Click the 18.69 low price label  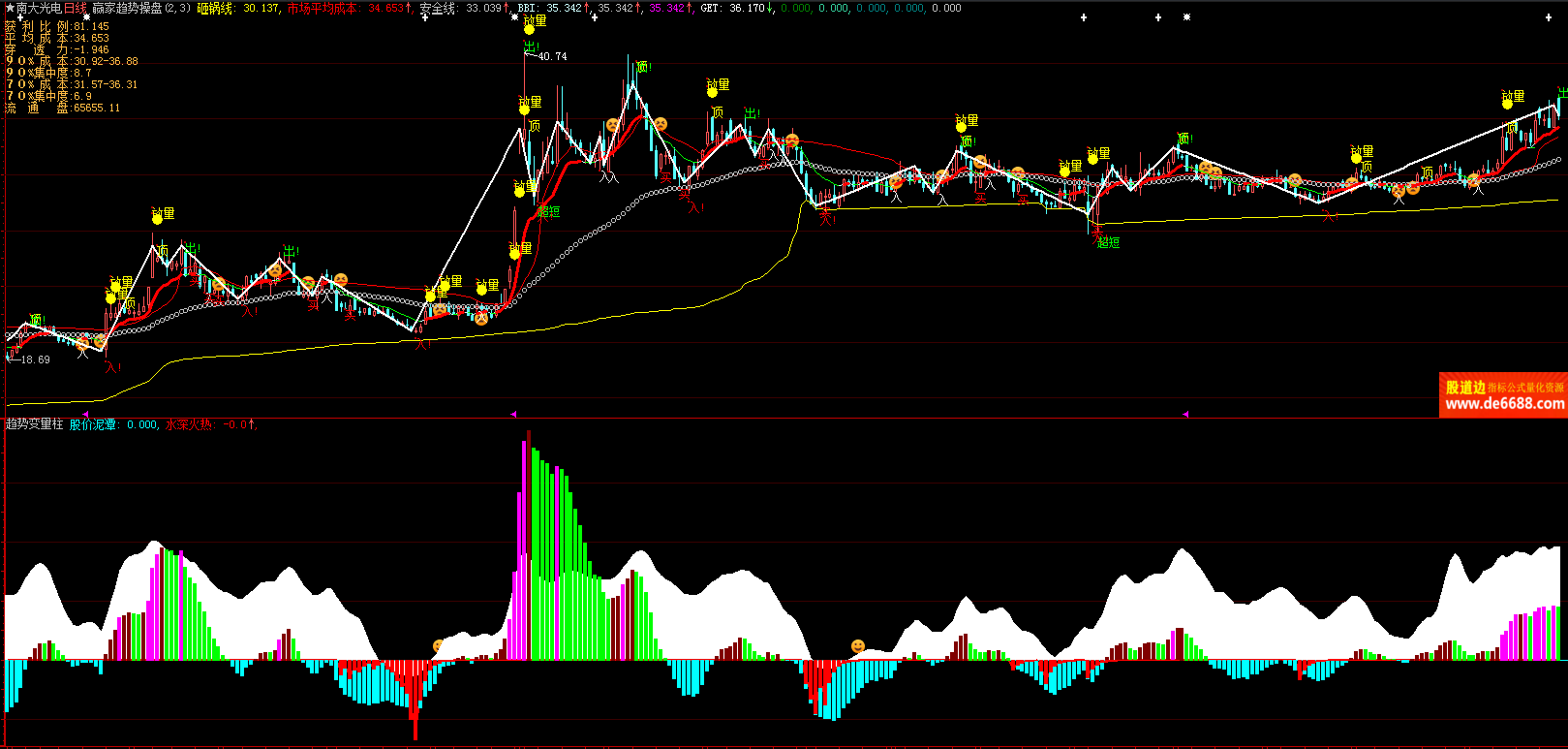35,359
